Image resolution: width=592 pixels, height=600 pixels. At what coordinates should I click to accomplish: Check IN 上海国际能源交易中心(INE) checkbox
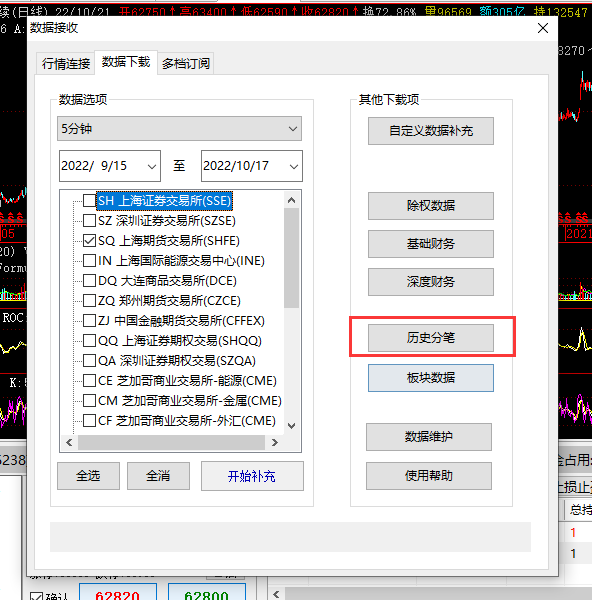(89, 261)
